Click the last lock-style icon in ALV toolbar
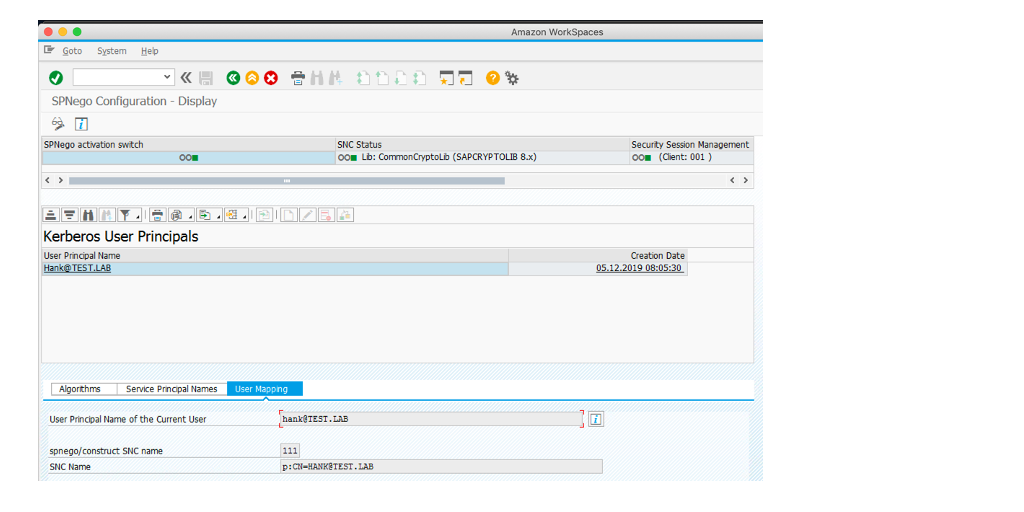 345,214
